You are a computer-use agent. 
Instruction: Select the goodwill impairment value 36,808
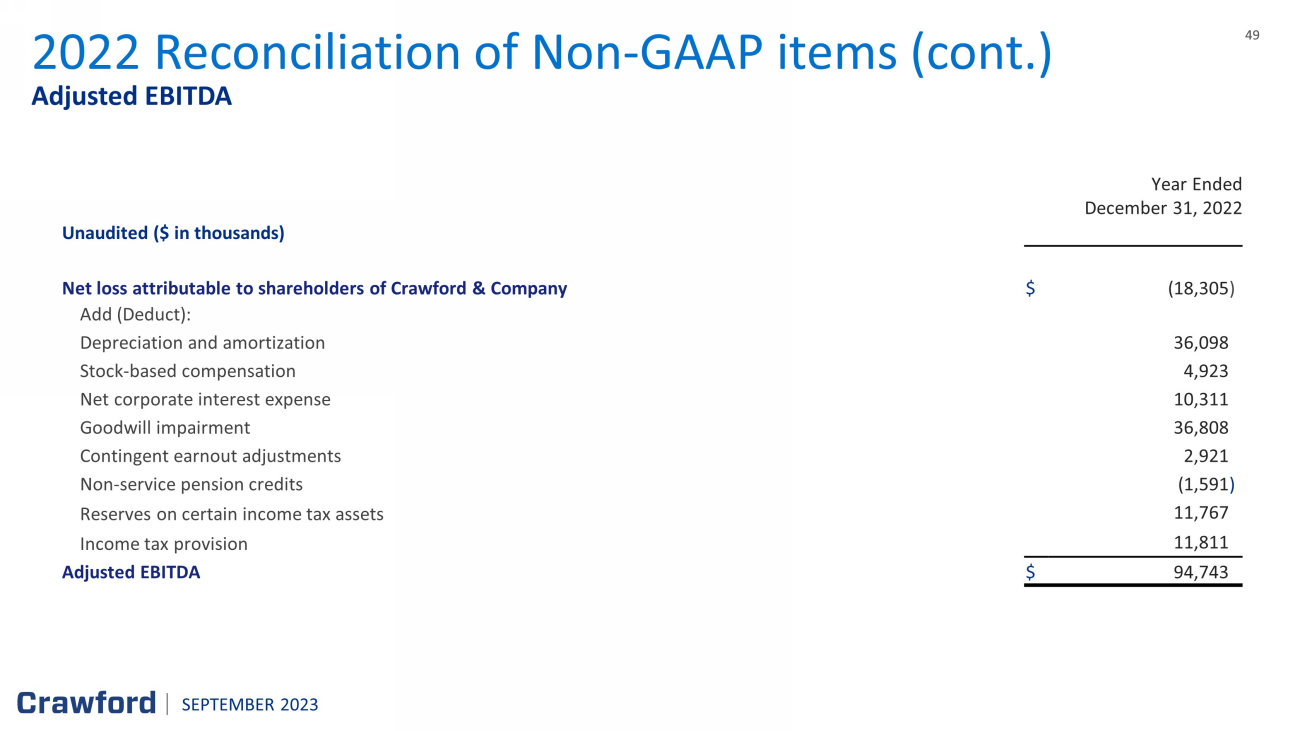tap(1200, 428)
